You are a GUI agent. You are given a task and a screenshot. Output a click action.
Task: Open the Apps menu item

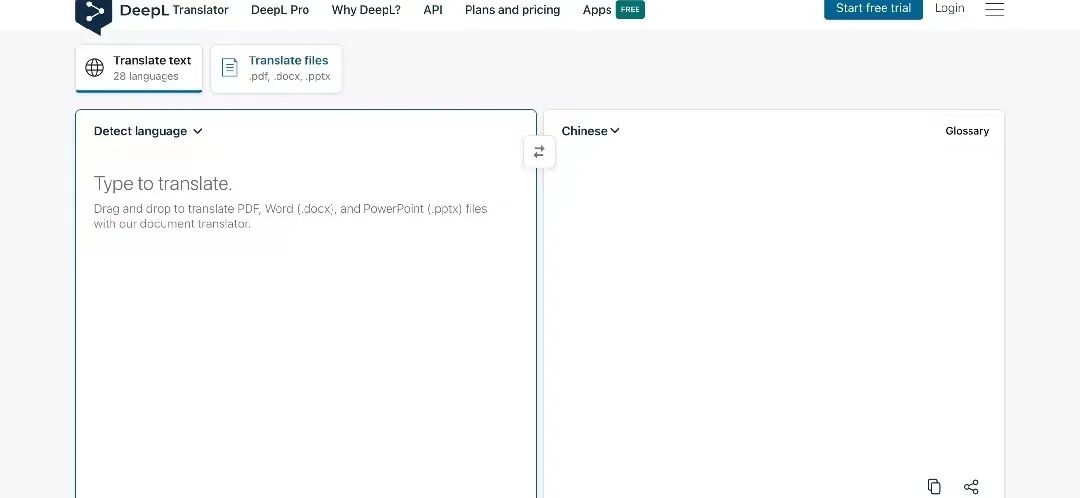pos(597,10)
